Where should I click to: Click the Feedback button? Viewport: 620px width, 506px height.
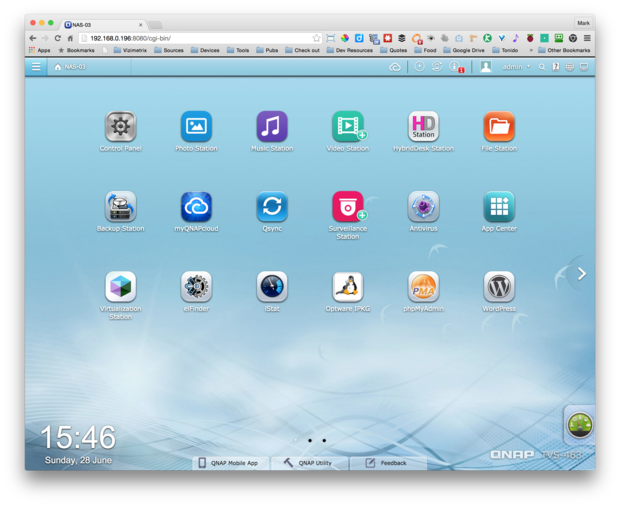click(388, 463)
